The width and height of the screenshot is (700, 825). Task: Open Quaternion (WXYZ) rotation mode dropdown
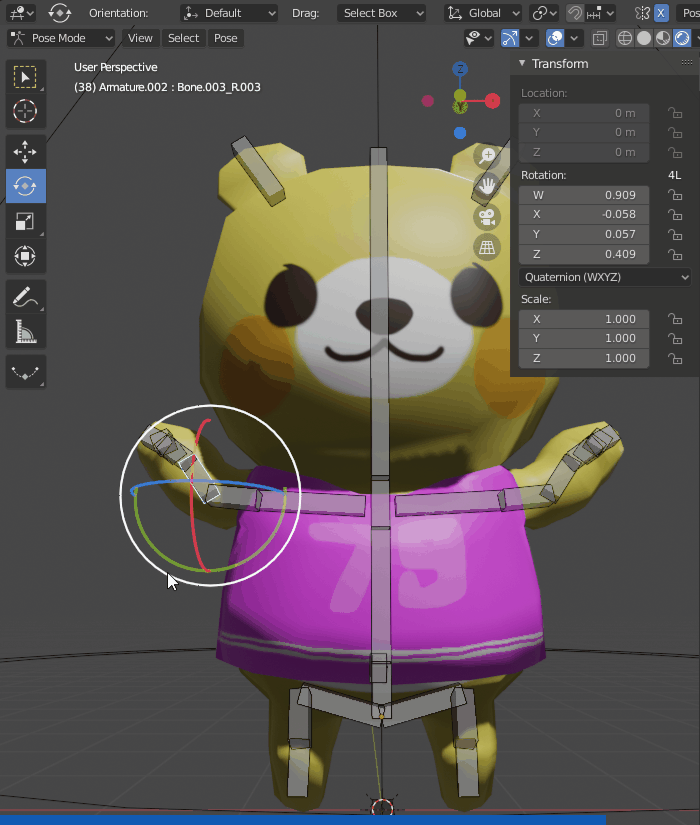click(605, 277)
